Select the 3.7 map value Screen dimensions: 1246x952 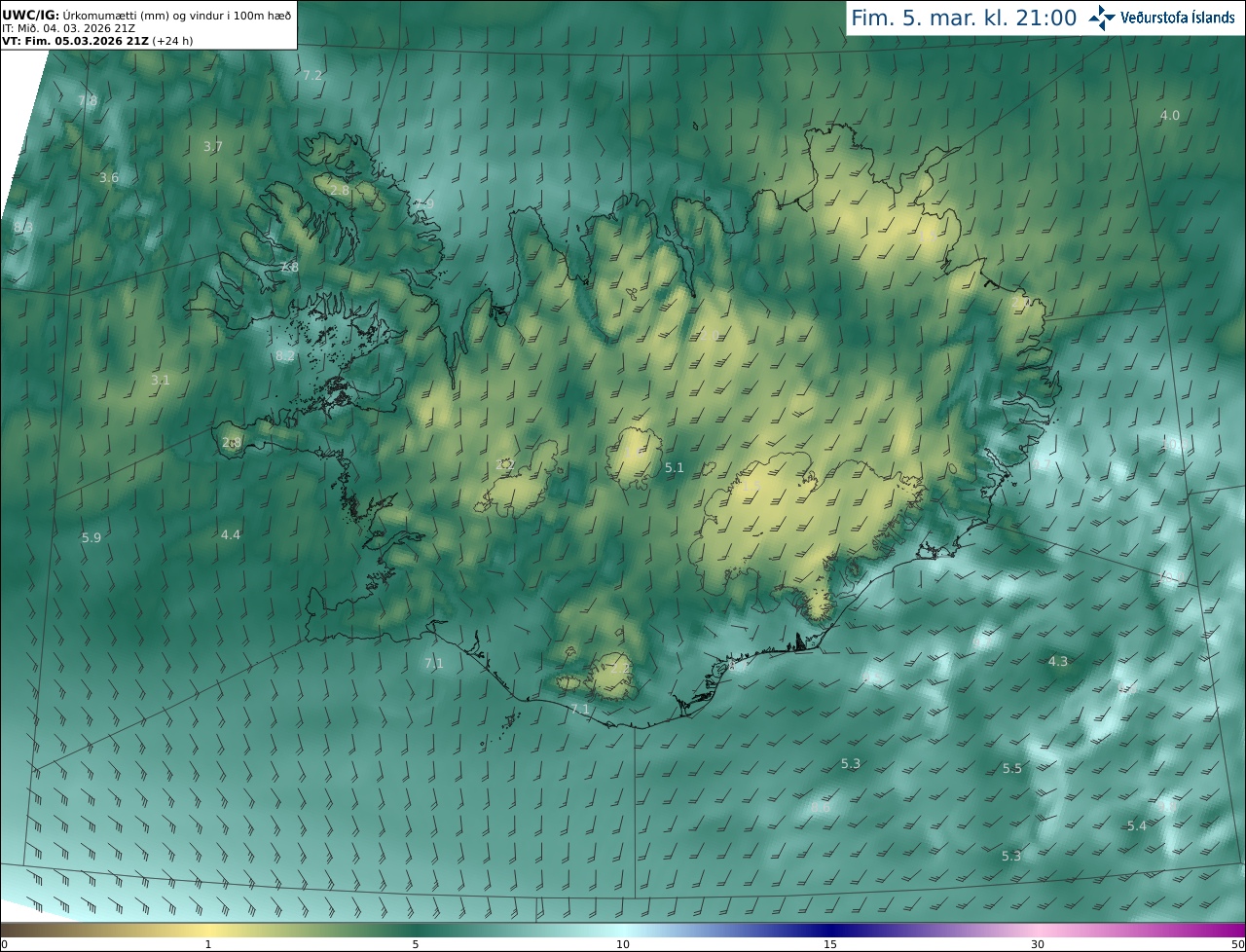coord(213,147)
